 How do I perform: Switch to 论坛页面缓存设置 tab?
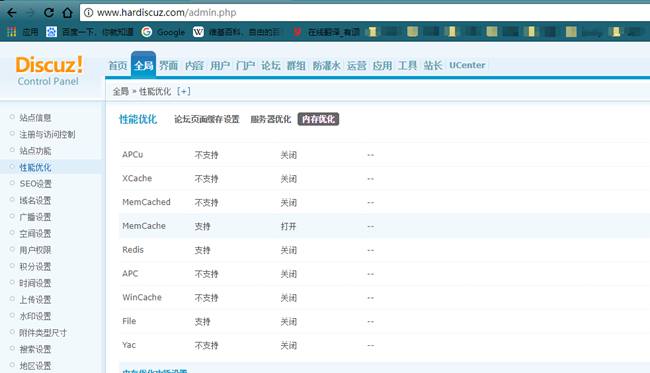pos(206,119)
